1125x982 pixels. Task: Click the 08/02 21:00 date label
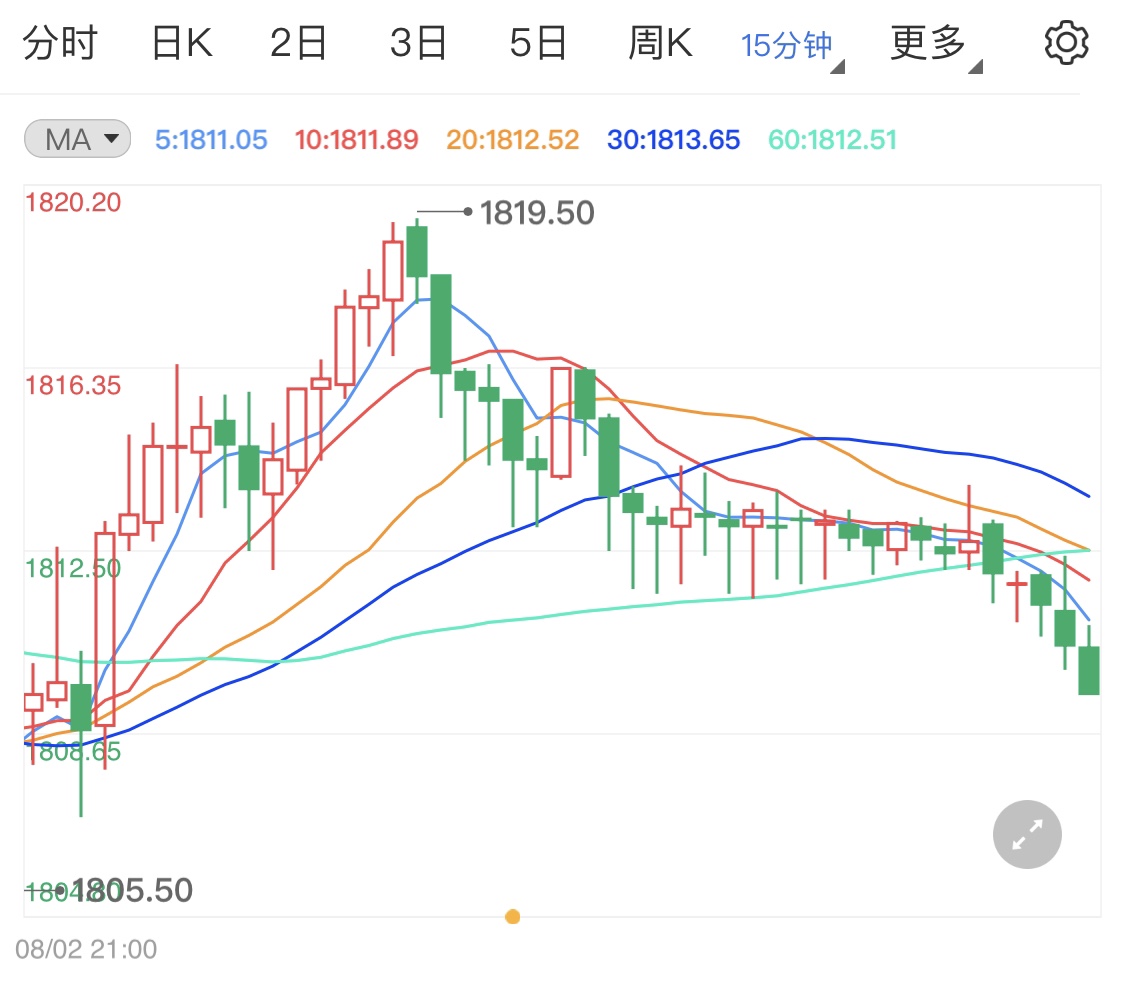[x=86, y=950]
